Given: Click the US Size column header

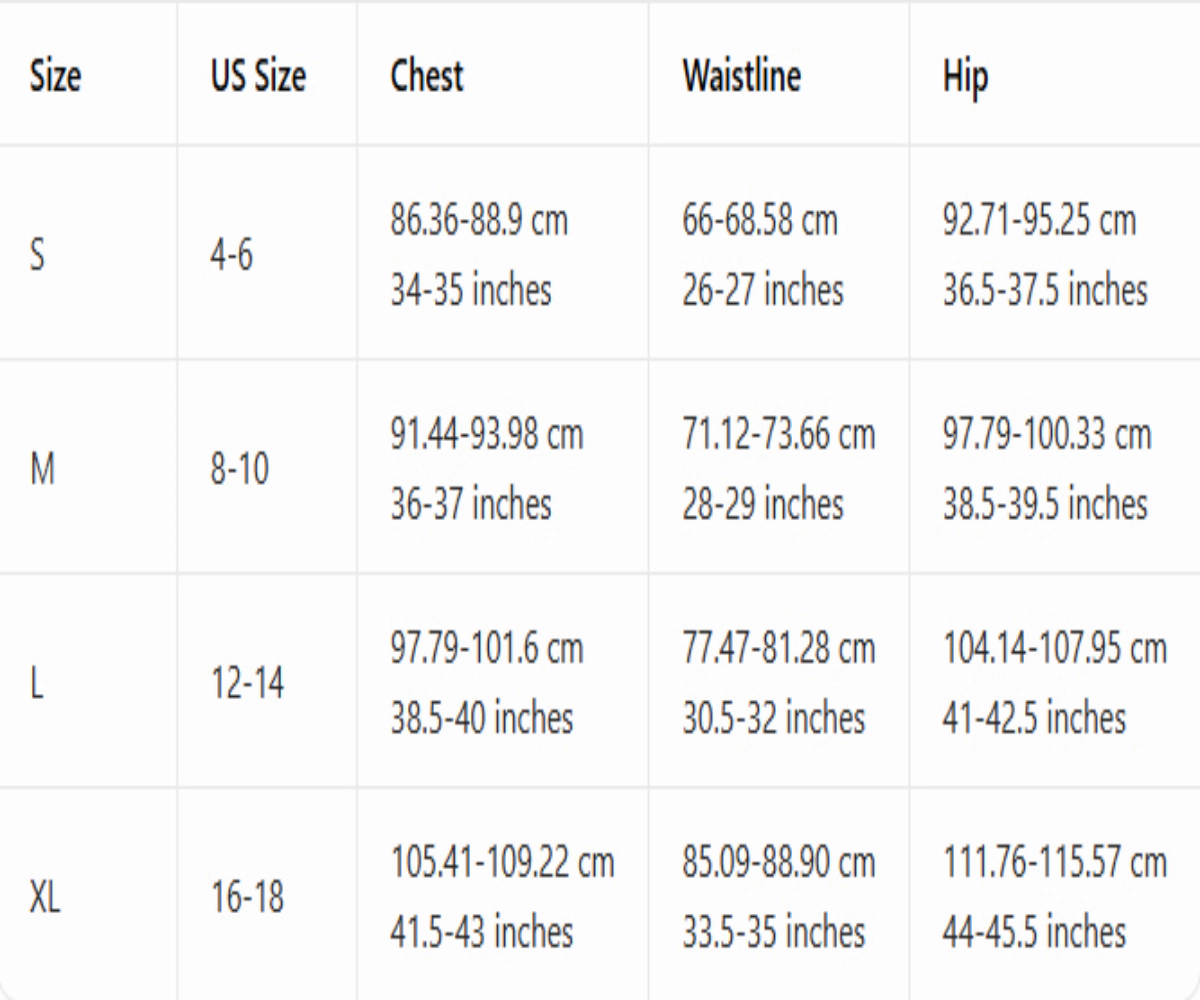Looking at the screenshot, I should [x=258, y=77].
